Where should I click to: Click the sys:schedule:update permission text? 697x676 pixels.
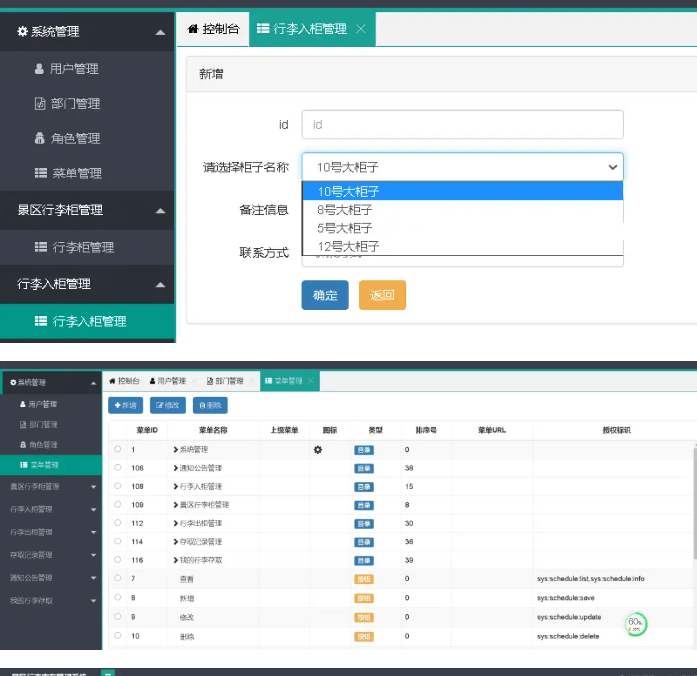(569, 617)
